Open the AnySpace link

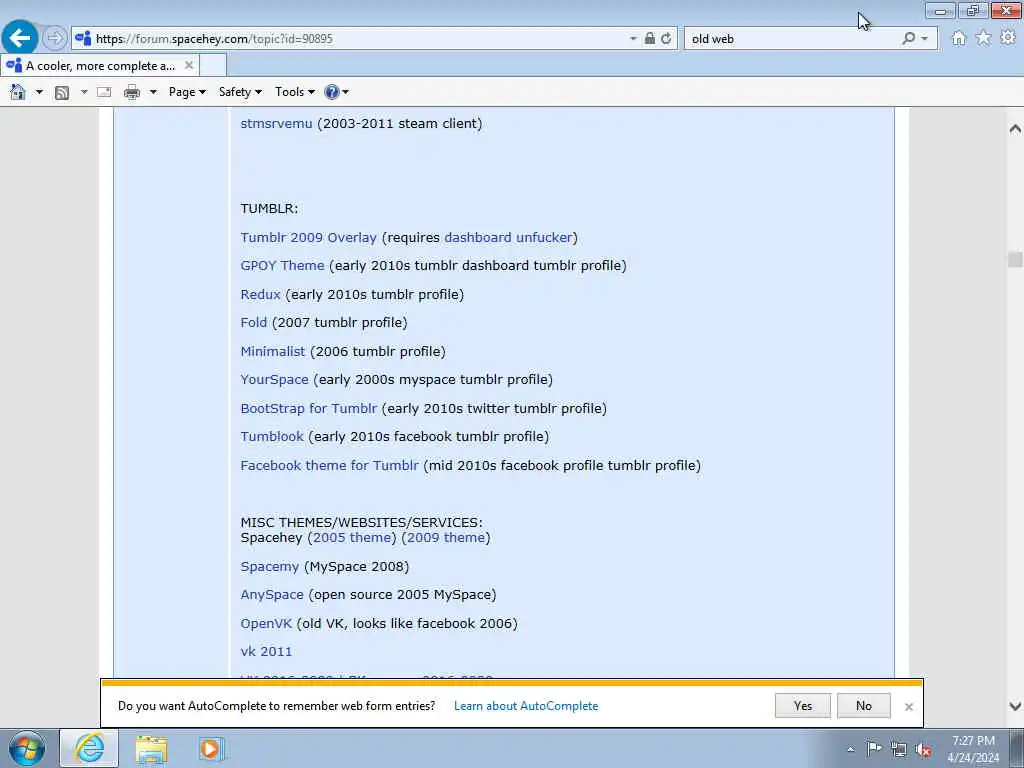click(x=272, y=595)
